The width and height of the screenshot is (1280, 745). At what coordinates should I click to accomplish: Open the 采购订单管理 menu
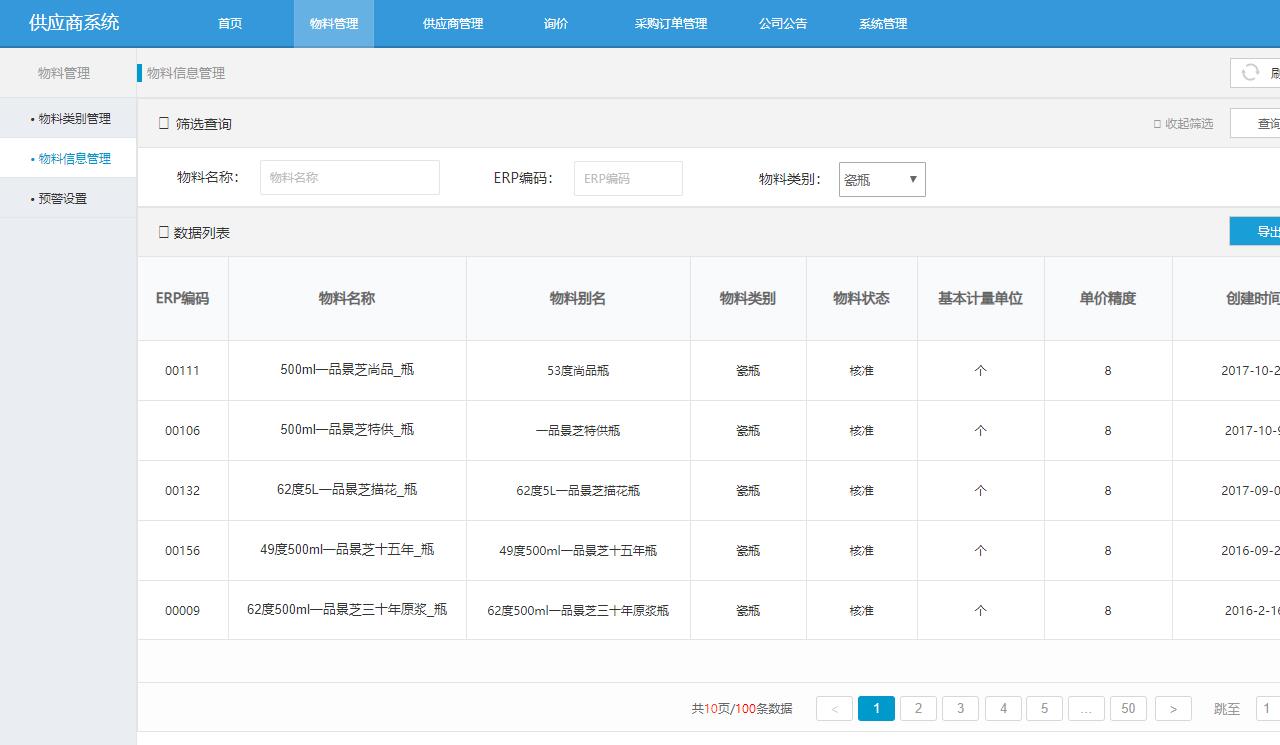[x=671, y=24]
